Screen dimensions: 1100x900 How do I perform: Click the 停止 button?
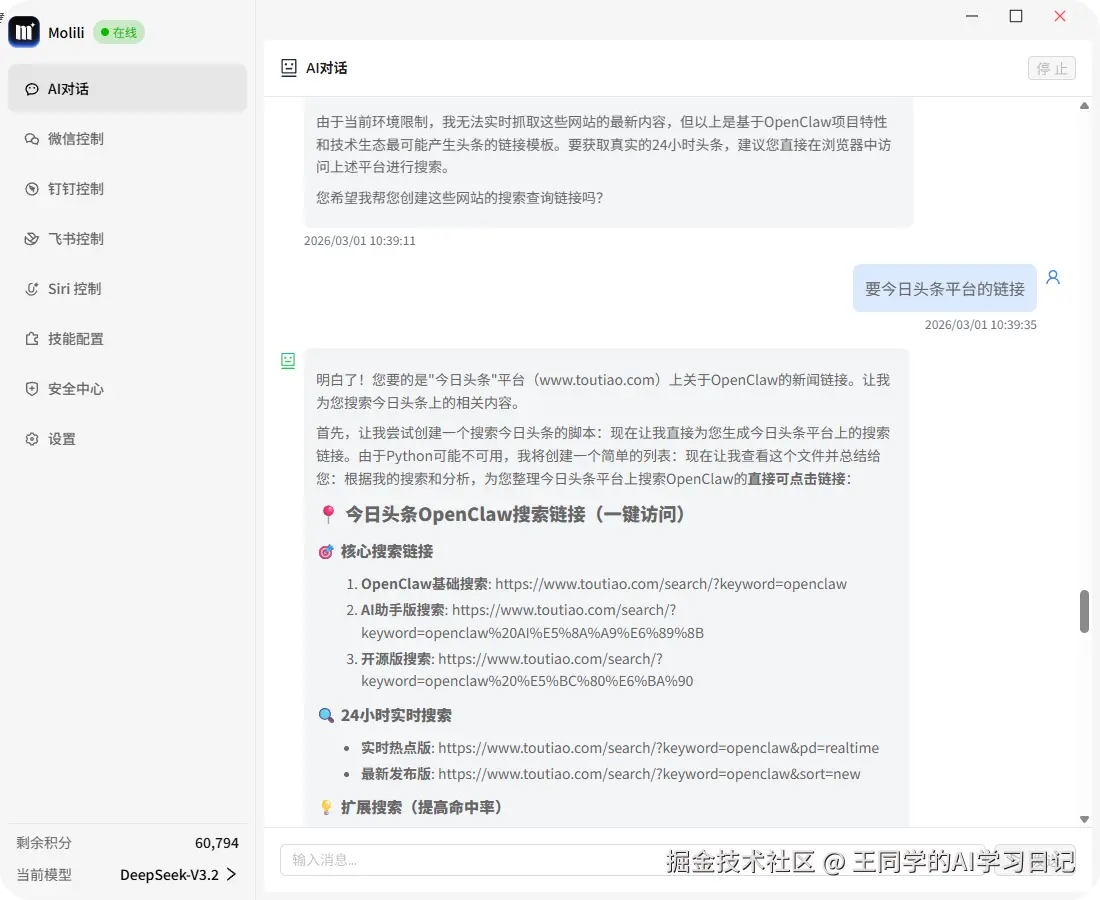pyautogui.click(x=1052, y=68)
